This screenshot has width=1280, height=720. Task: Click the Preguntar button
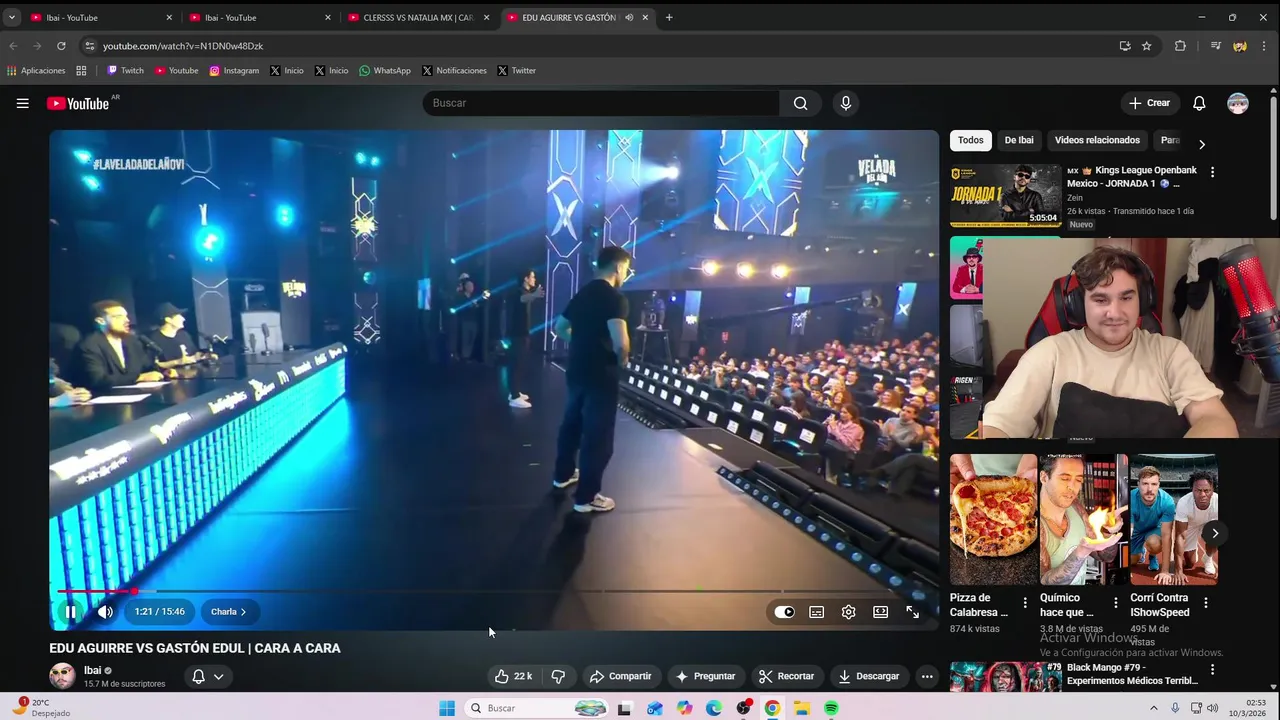coord(705,676)
